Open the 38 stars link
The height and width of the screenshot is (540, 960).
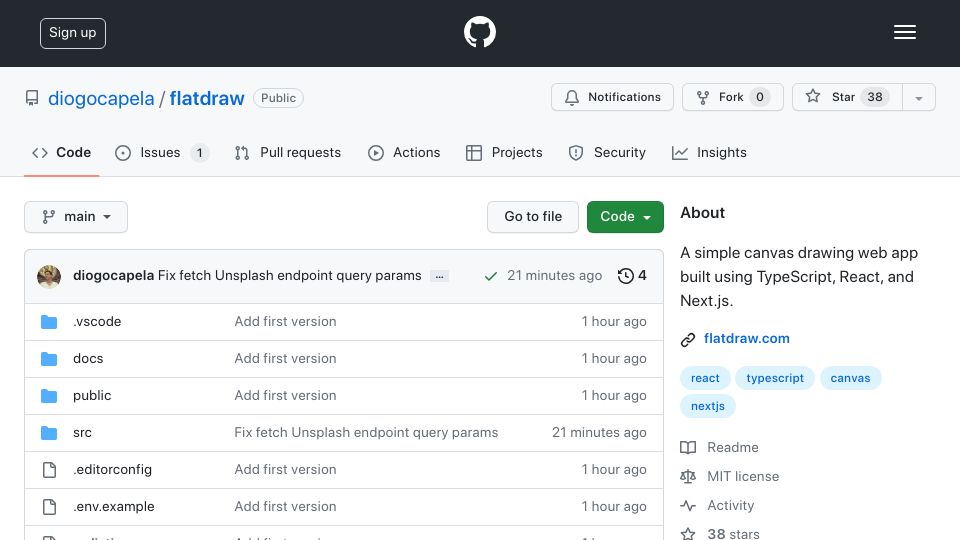pyautogui.click(x=733, y=533)
